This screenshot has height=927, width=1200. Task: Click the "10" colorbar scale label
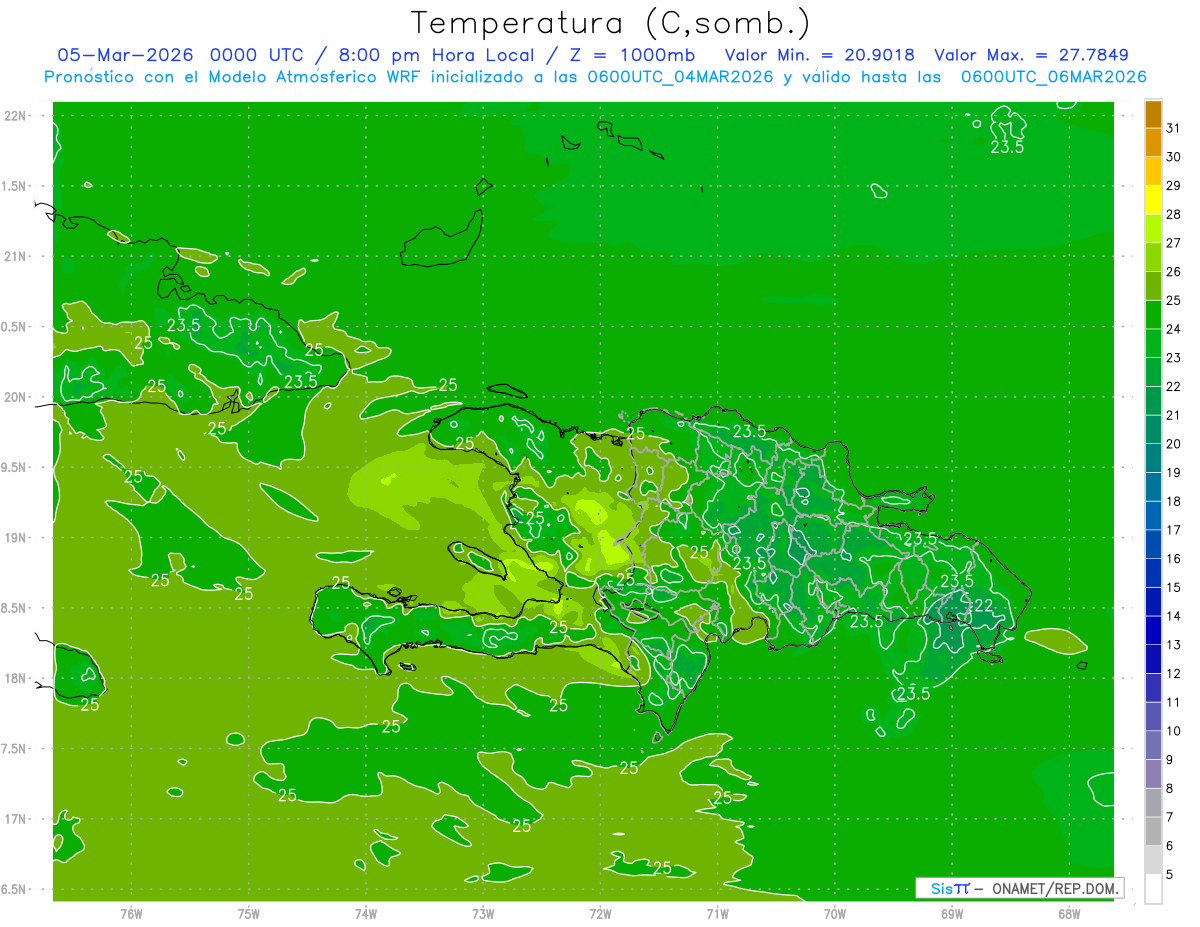[x=1173, y=731]
